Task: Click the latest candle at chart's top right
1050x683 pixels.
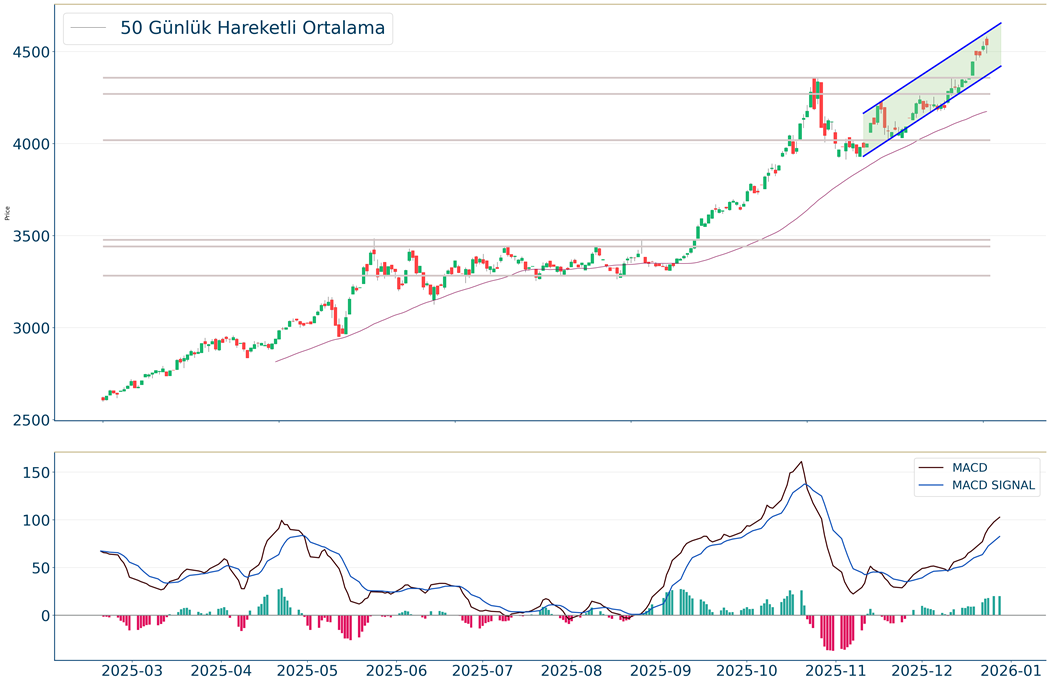Action: [986, 42]
